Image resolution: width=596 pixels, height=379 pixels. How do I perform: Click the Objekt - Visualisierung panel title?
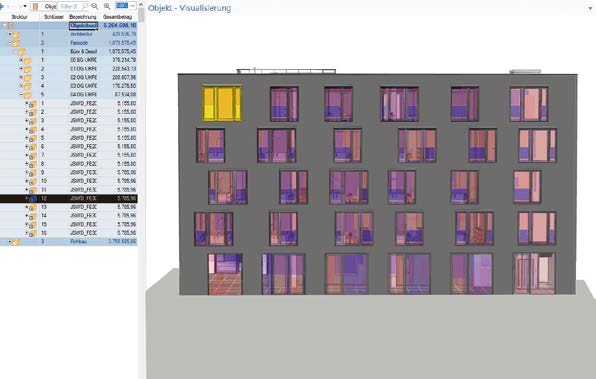coord(189,8)
